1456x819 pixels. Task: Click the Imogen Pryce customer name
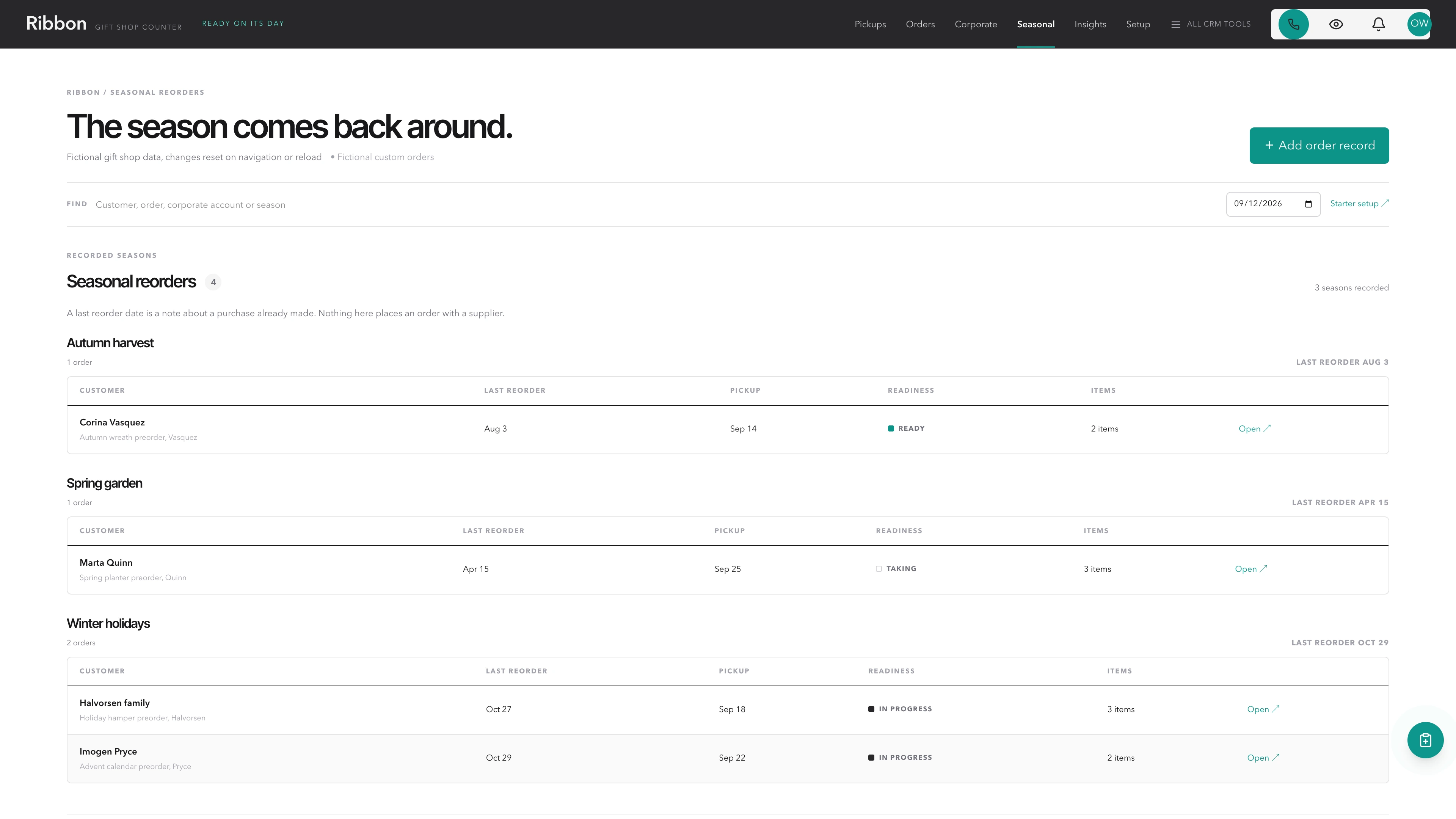coord(108,751)
